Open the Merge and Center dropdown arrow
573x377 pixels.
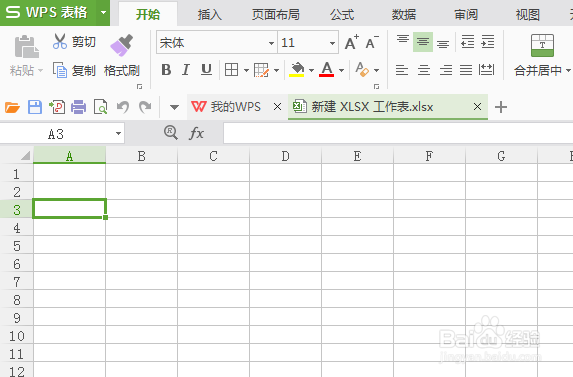pyautogui.click(x=568, y=70)
